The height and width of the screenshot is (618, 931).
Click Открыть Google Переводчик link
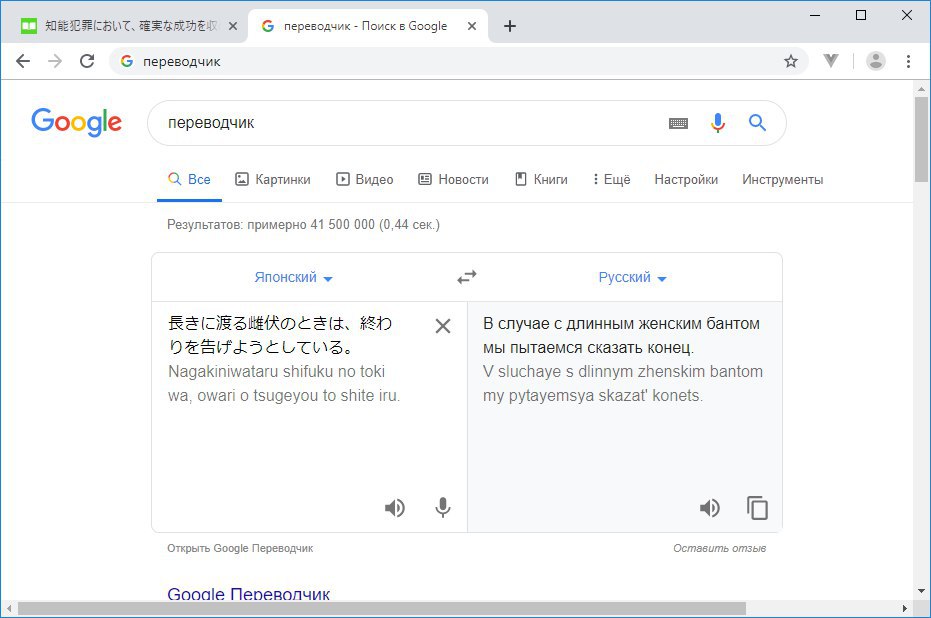click(240, 548)
